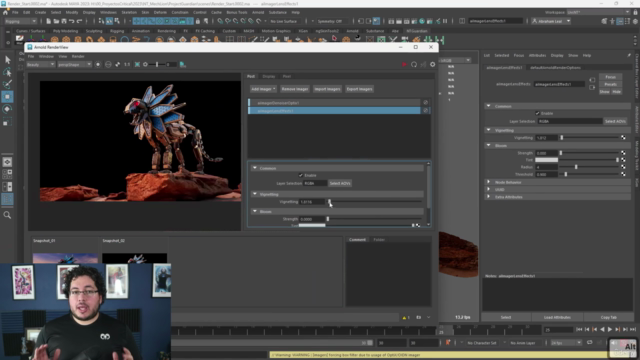This screenshot has height=360, width=640.
Task: Open the Rendering shelf tab
Action: click(167, 31)
